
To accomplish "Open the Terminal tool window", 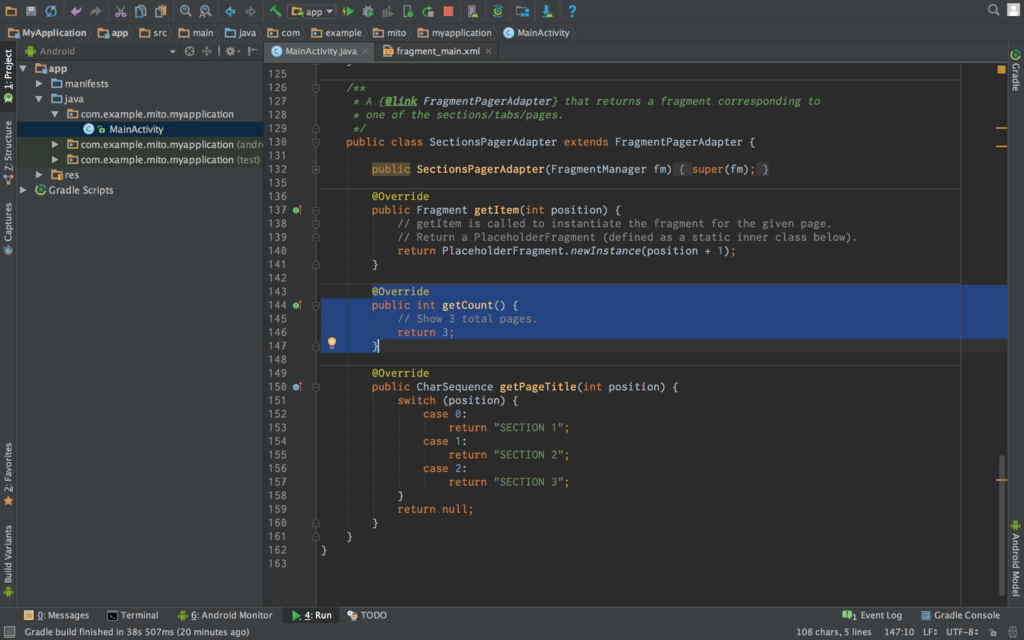I will [x=133, y=615].
